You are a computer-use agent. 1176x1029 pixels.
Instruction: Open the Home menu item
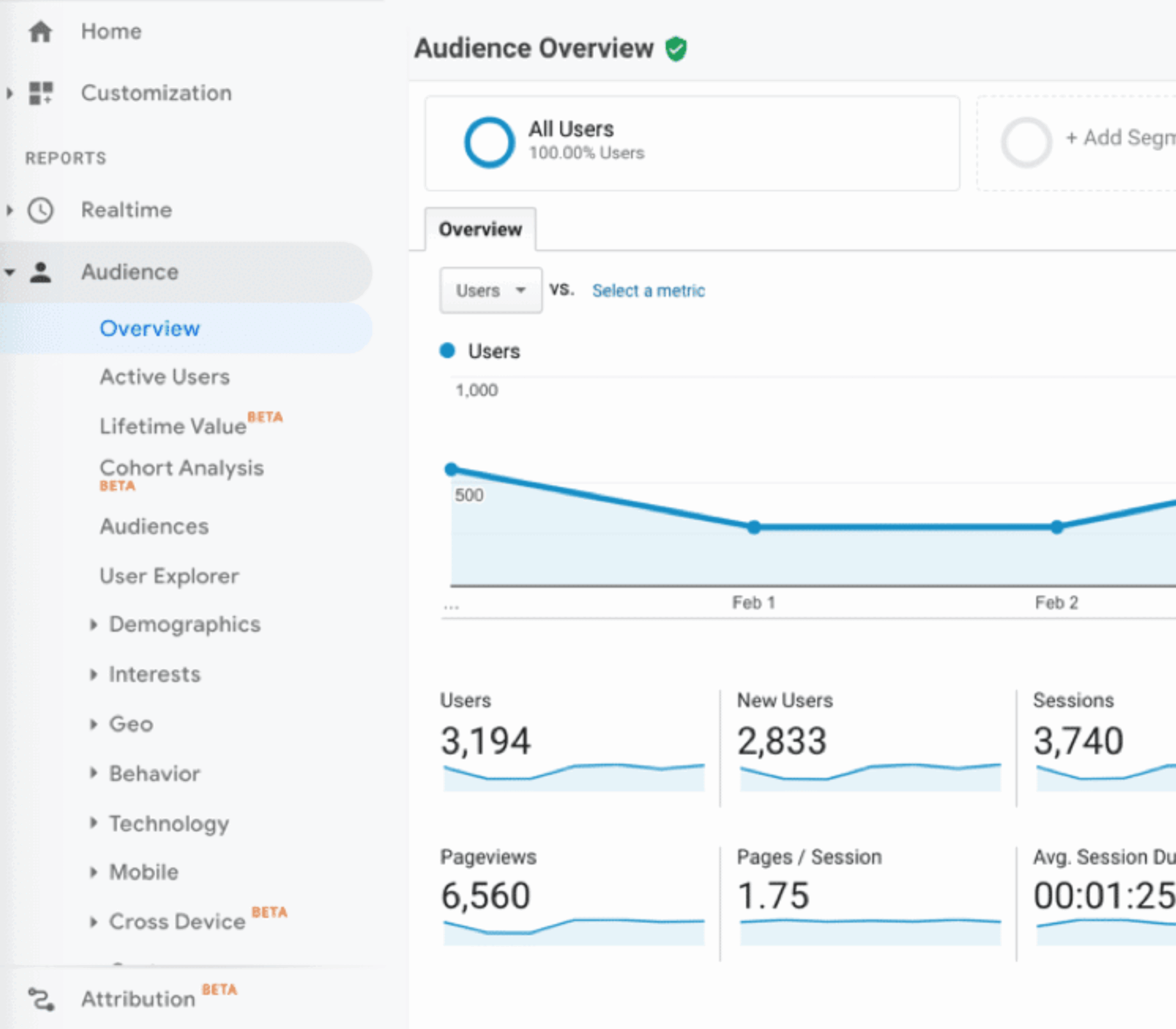point(111,32)
